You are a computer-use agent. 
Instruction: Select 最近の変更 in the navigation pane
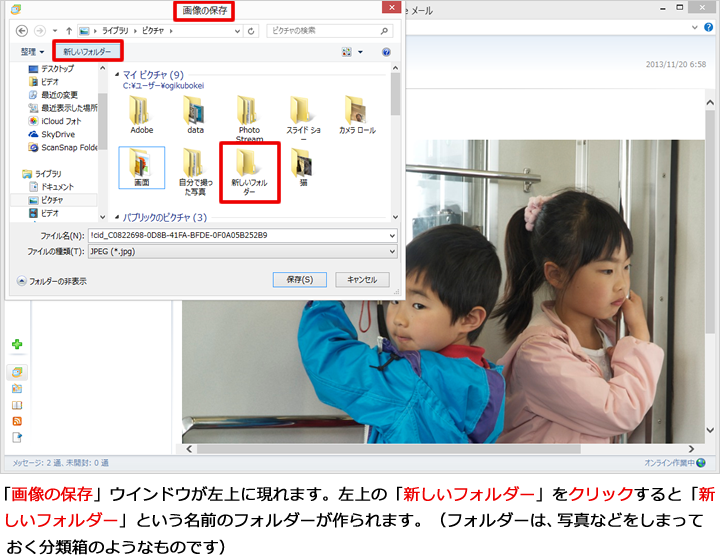[53, 95]
